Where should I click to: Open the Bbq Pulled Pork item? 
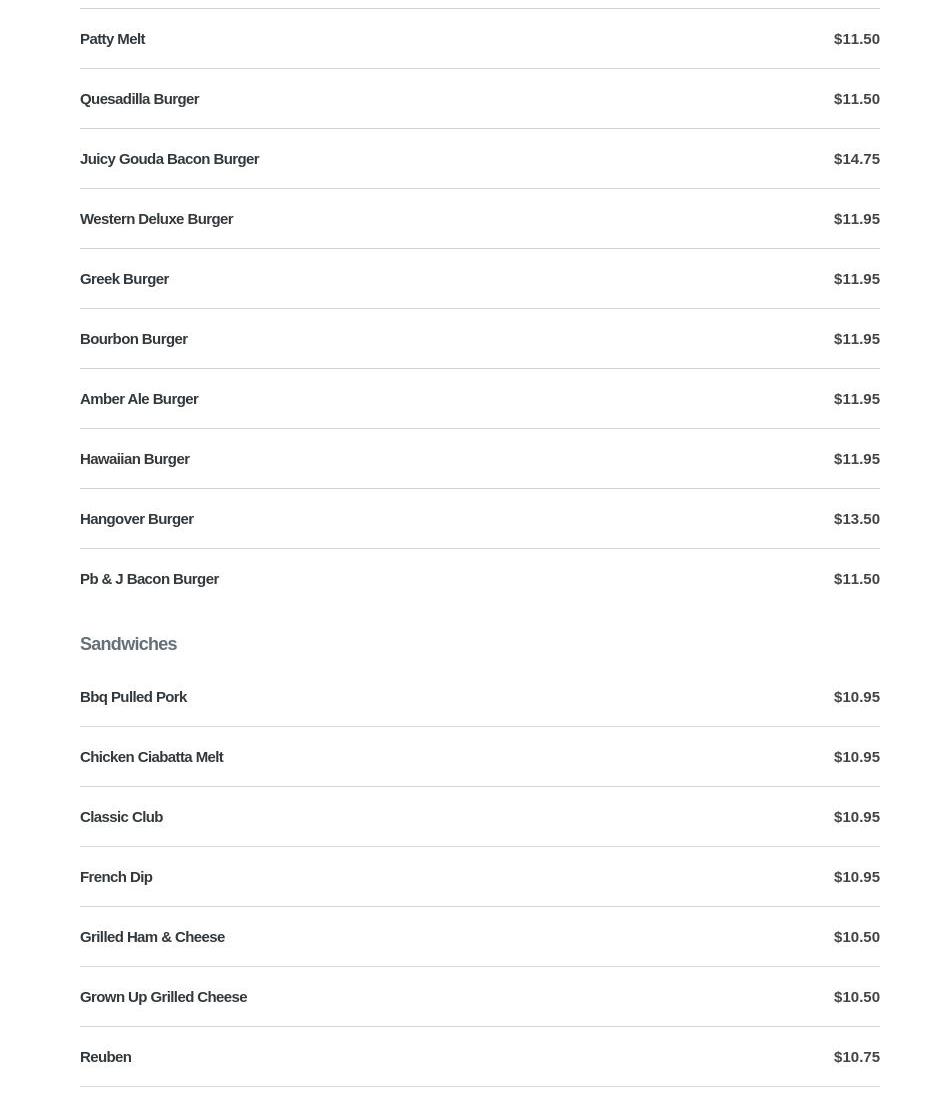click(x=133, y=697)
